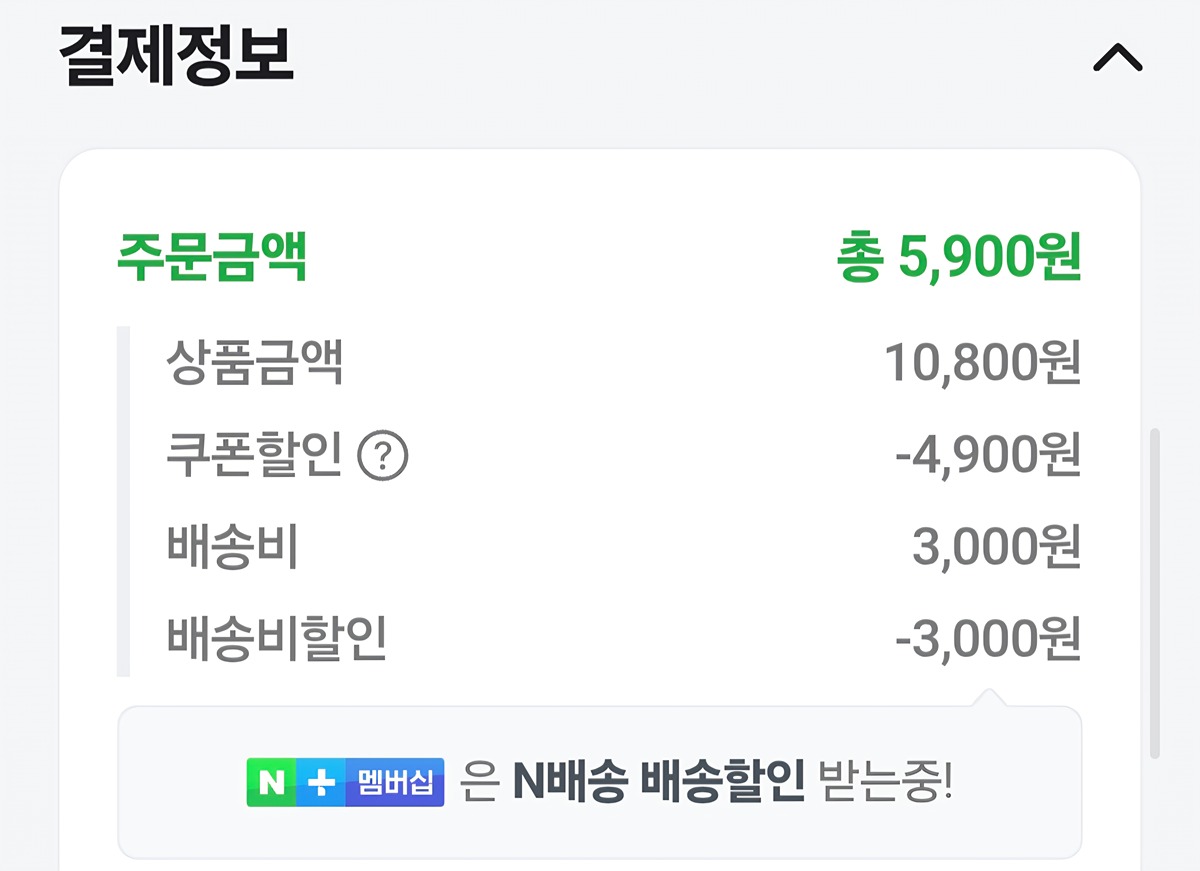Image resolution: width=1200 pixels, height=871 pixels.
Task: Click the shipping fee amount 3,000원
Action: [x=996, y=548]
